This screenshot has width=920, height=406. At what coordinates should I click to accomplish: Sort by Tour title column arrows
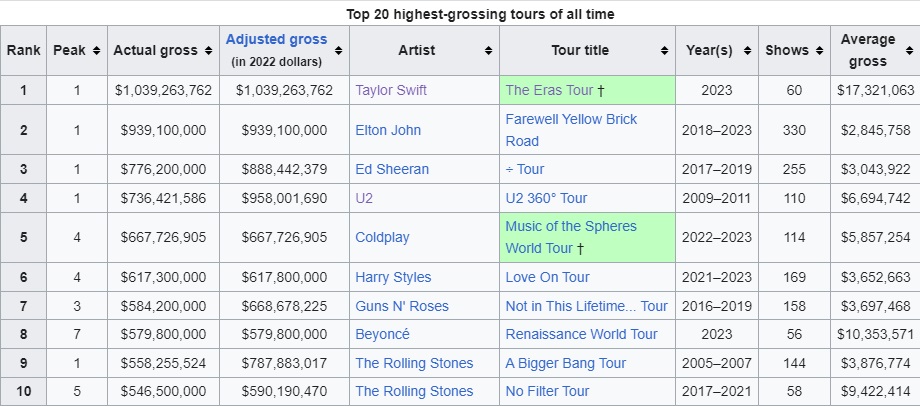point(665,51)
